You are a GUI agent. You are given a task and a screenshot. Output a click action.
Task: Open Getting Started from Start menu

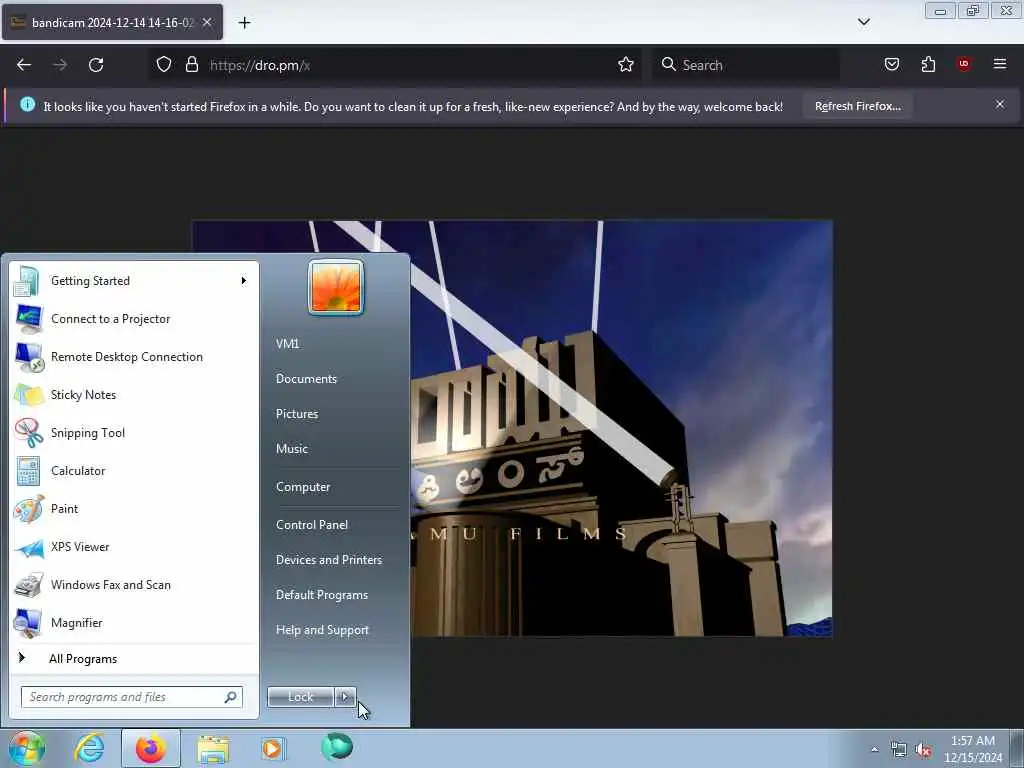[x=134, y=281]
